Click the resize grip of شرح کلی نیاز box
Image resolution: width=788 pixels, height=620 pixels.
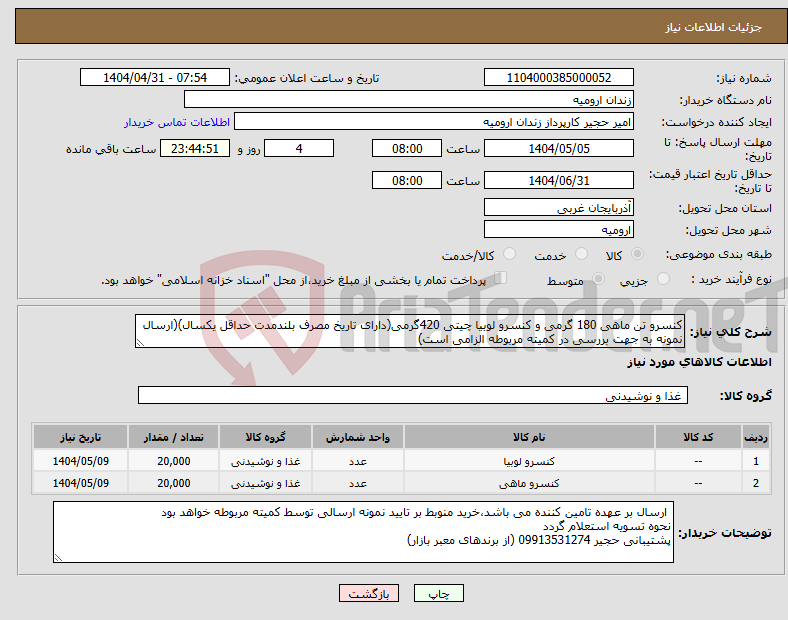[x=140, y=343]
